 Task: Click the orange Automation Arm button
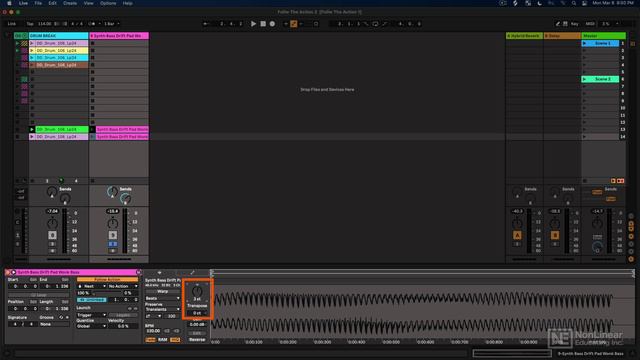[293, 24]
